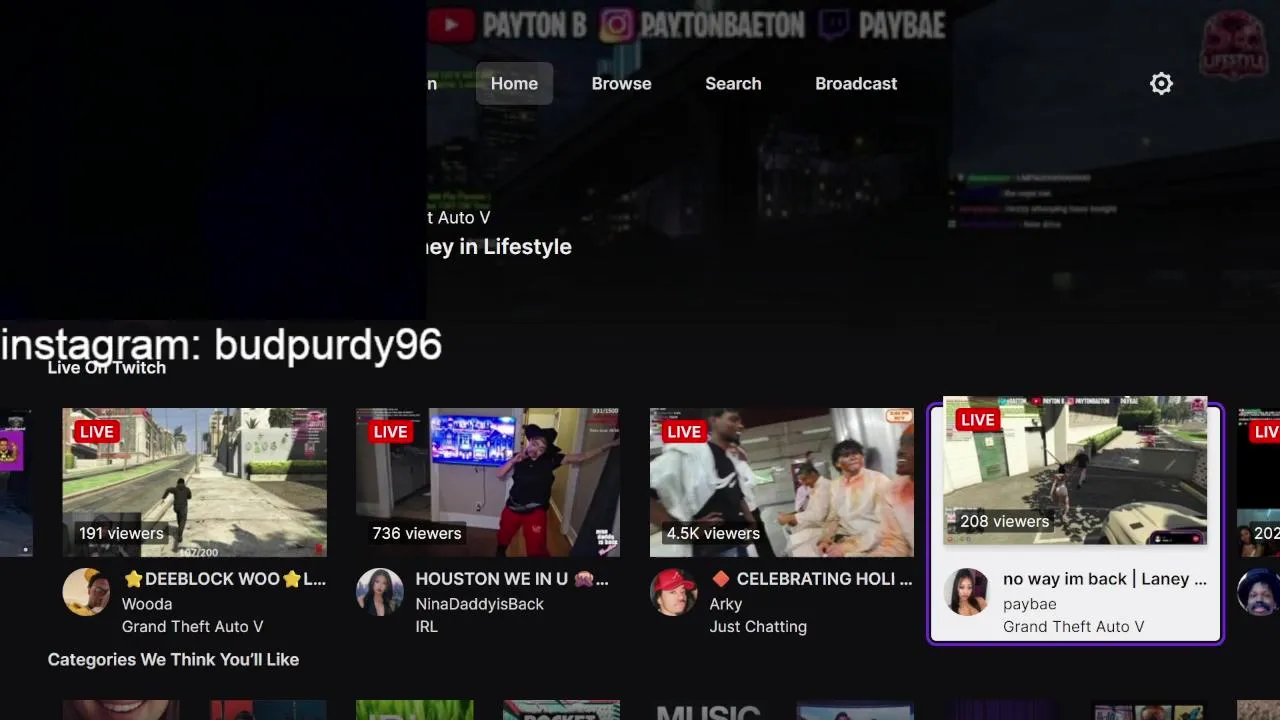Select the DEEBLOCK WOO stream title
The height and width of the screenshot is (720, 1280).
click(224, 579)
